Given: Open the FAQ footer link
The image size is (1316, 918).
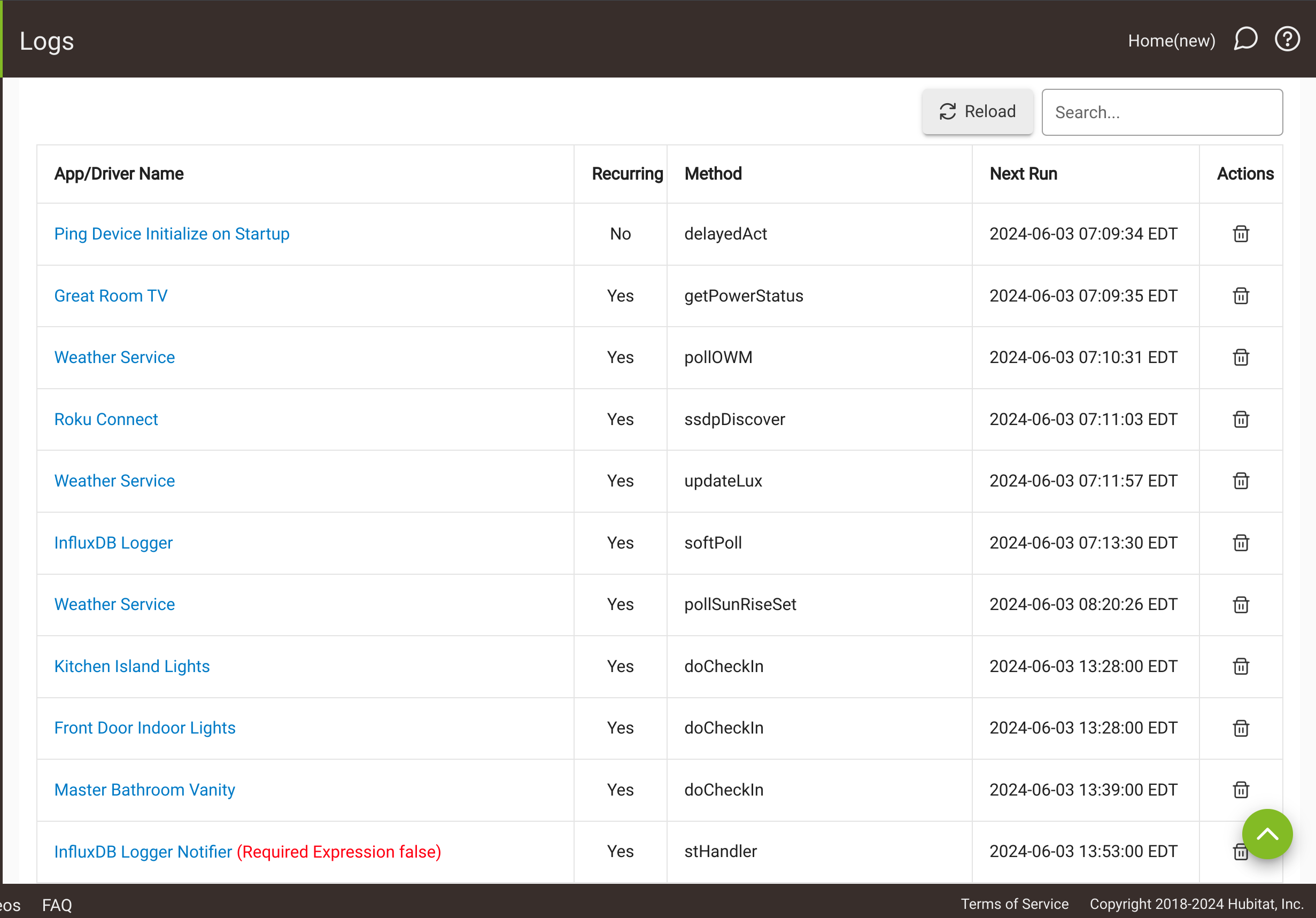Looking at the screenshot, I should 57,905.
